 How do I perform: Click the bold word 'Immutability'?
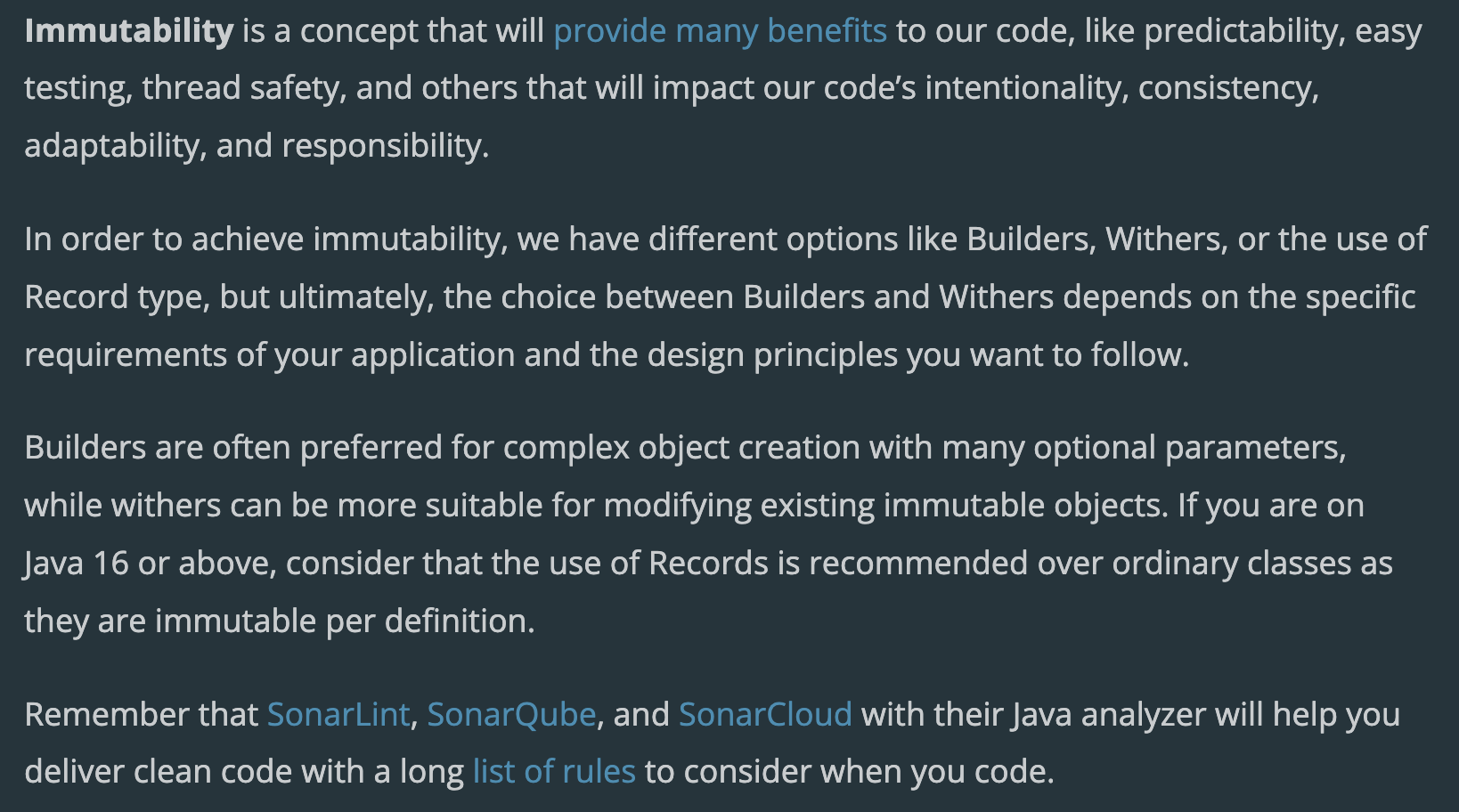(x=129, y=32)
